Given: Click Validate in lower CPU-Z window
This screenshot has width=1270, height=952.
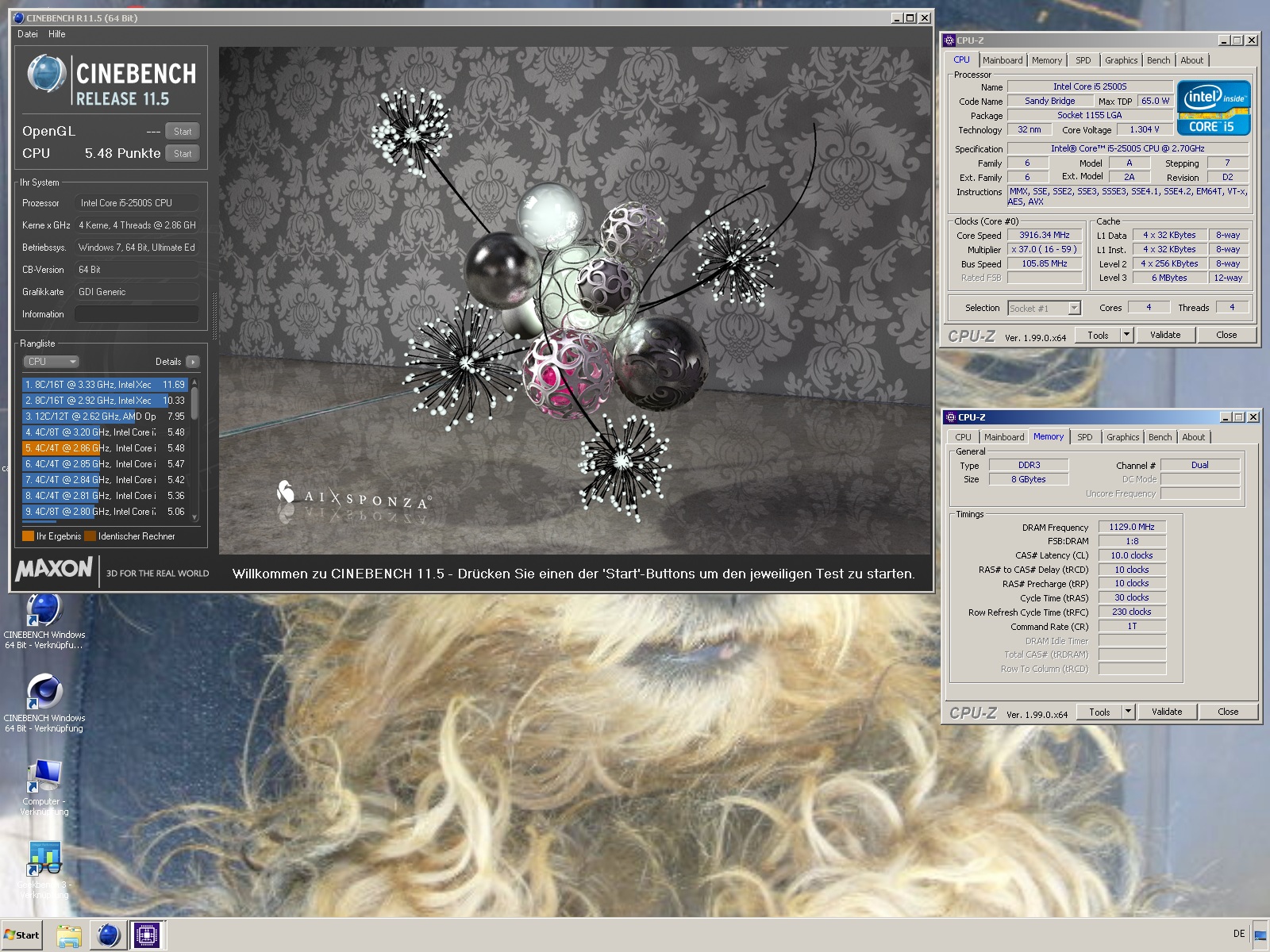Looking at the screenshot, I should (x=1167, y=712).
